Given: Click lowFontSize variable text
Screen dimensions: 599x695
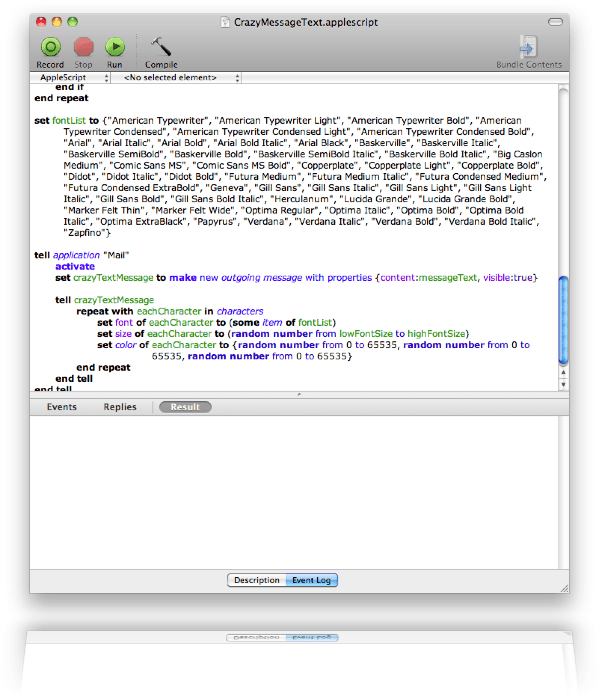Looking at the screenshot, I should click(366, 334).
